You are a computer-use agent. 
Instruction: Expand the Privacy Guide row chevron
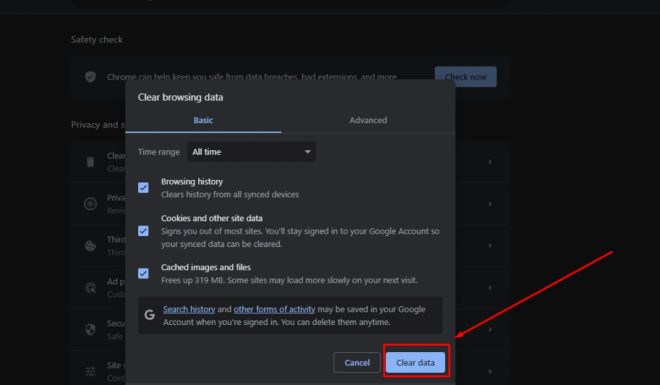point(490,204)
